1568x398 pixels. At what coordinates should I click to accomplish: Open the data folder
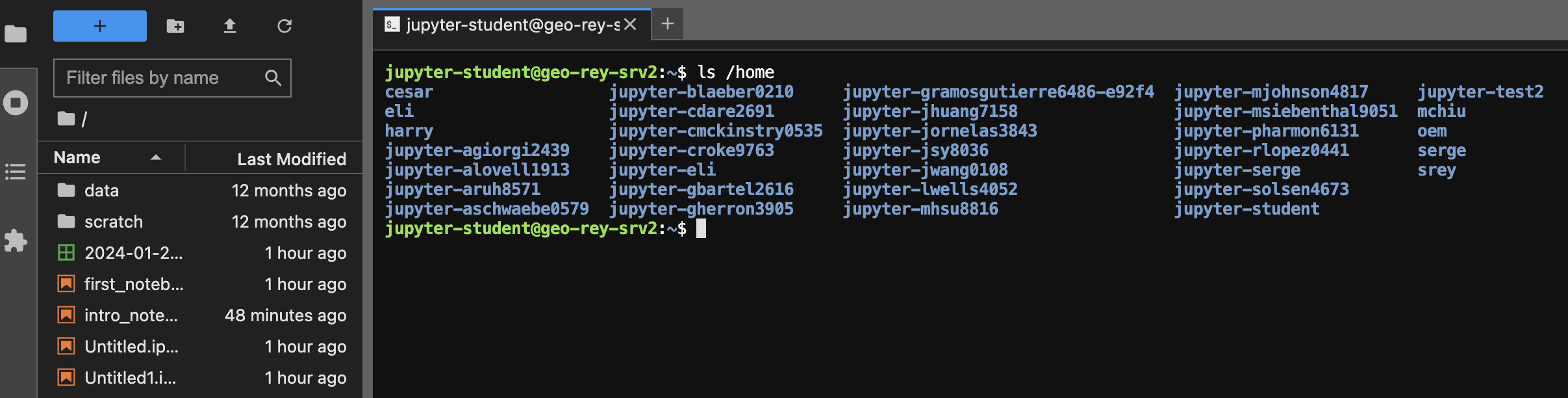click(x=101, y=191)
